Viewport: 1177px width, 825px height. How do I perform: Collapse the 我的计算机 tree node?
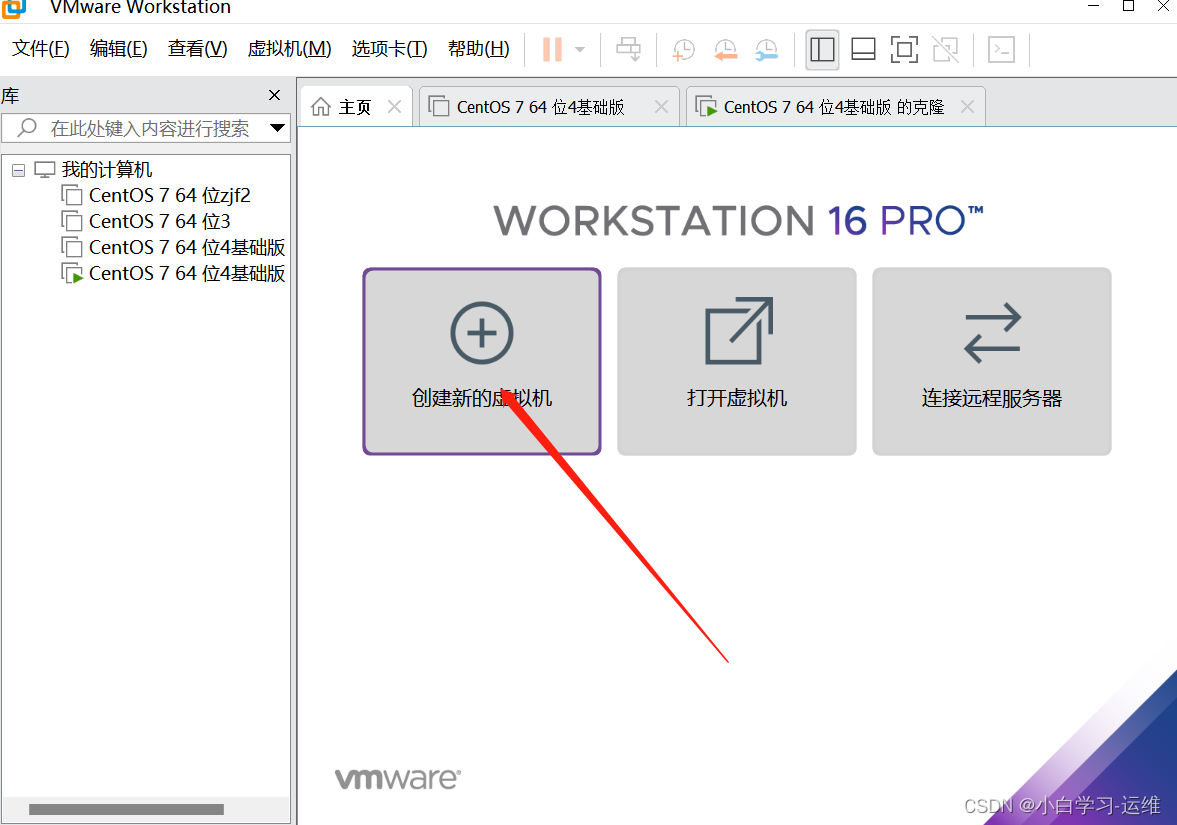tap(19, 170)
